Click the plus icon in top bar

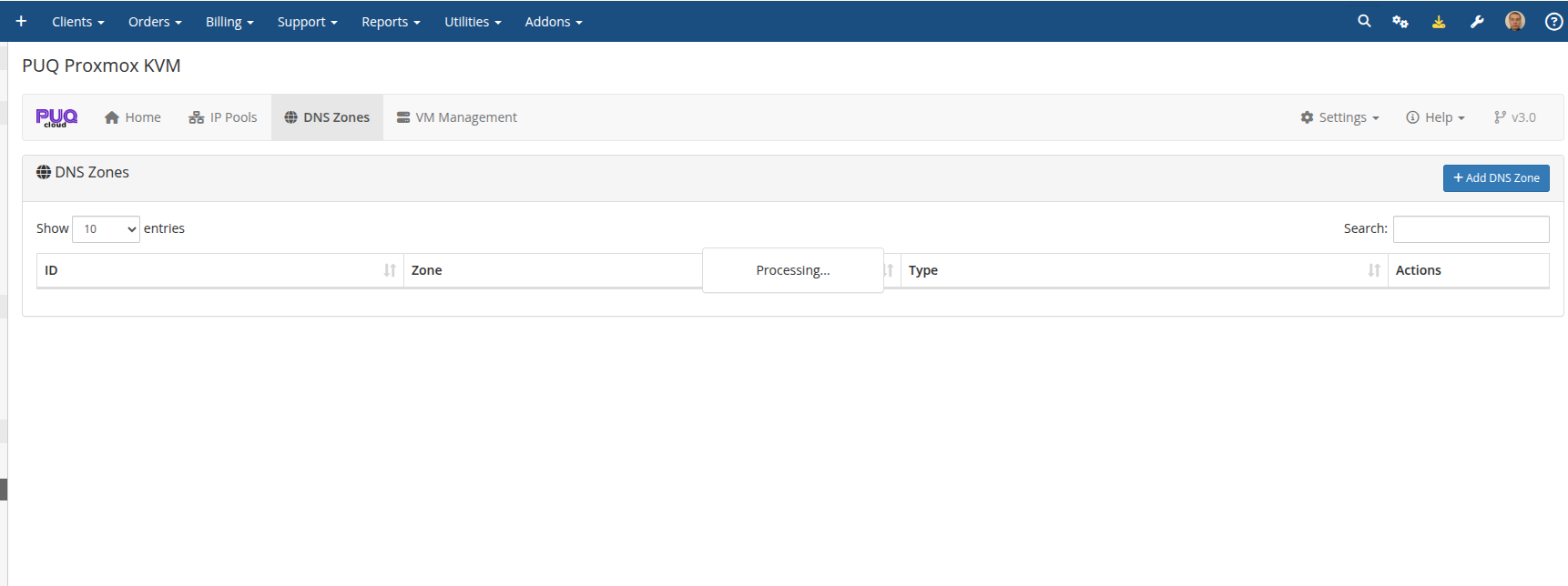(21, 21)
